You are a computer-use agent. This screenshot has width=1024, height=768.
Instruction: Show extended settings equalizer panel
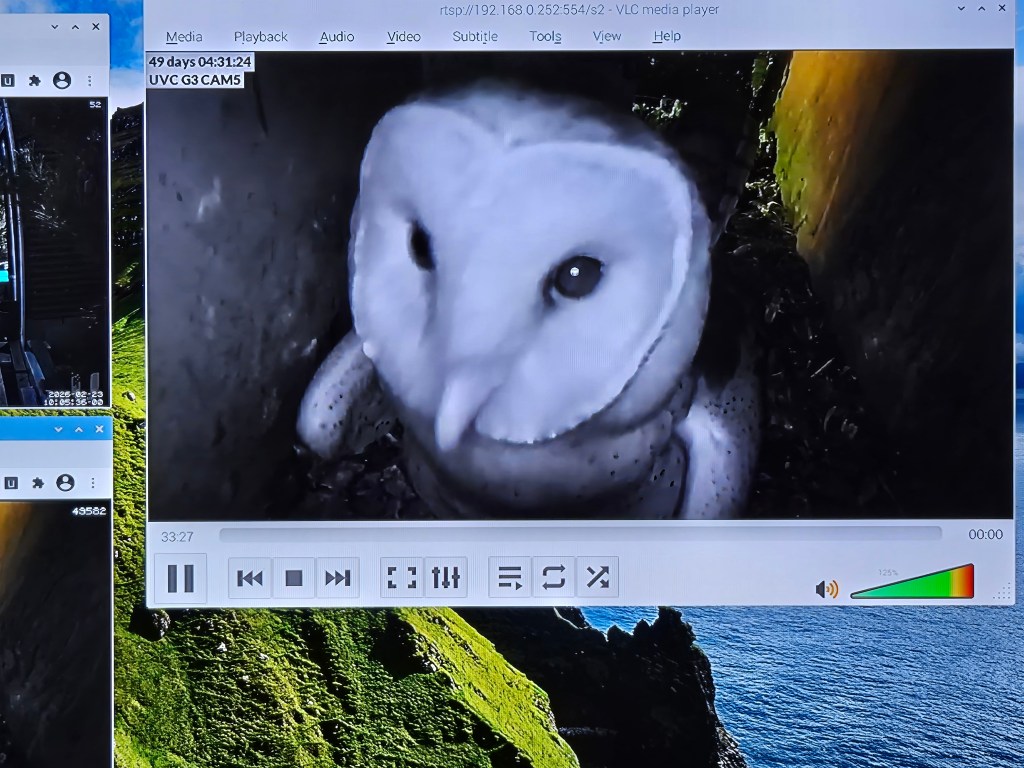coord(446,577)
